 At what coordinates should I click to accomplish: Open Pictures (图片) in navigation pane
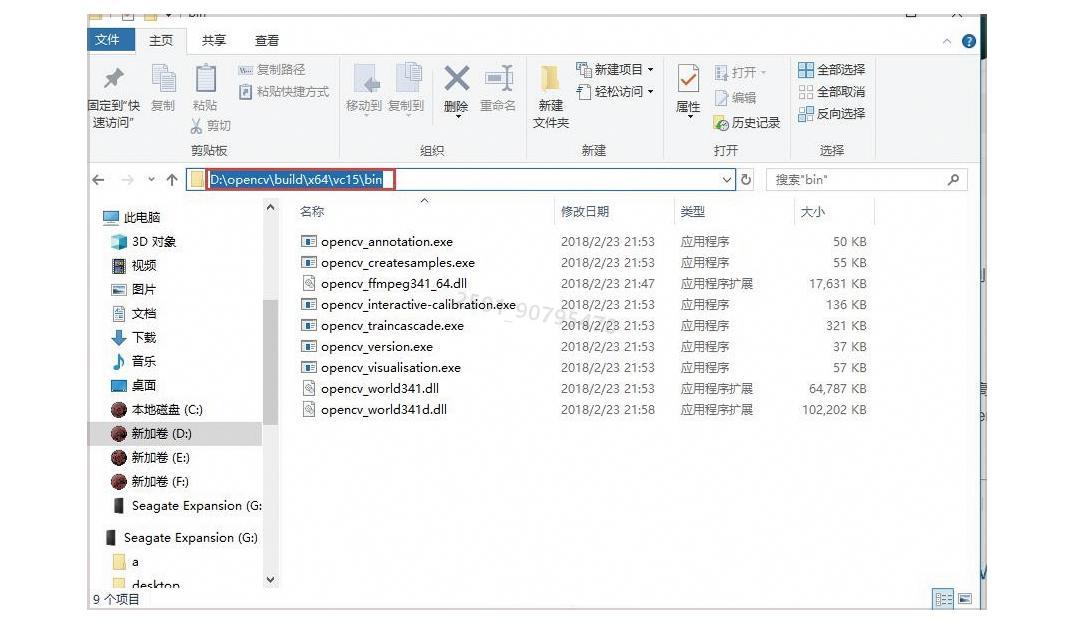pos(134,289)
